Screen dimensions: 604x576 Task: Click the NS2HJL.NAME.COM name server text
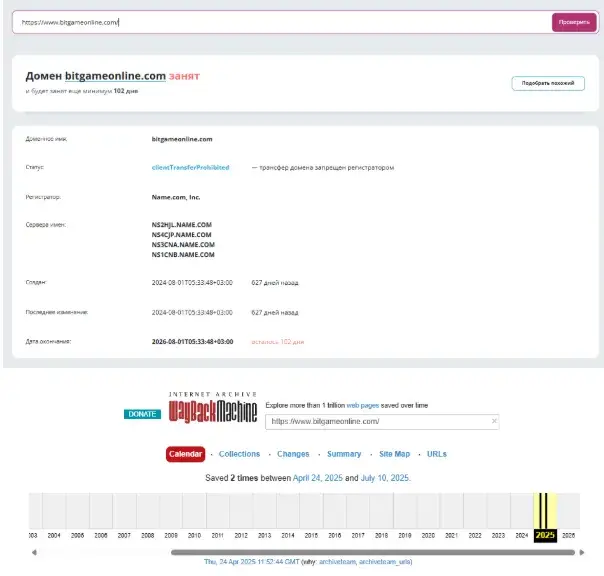coord(182,225)
